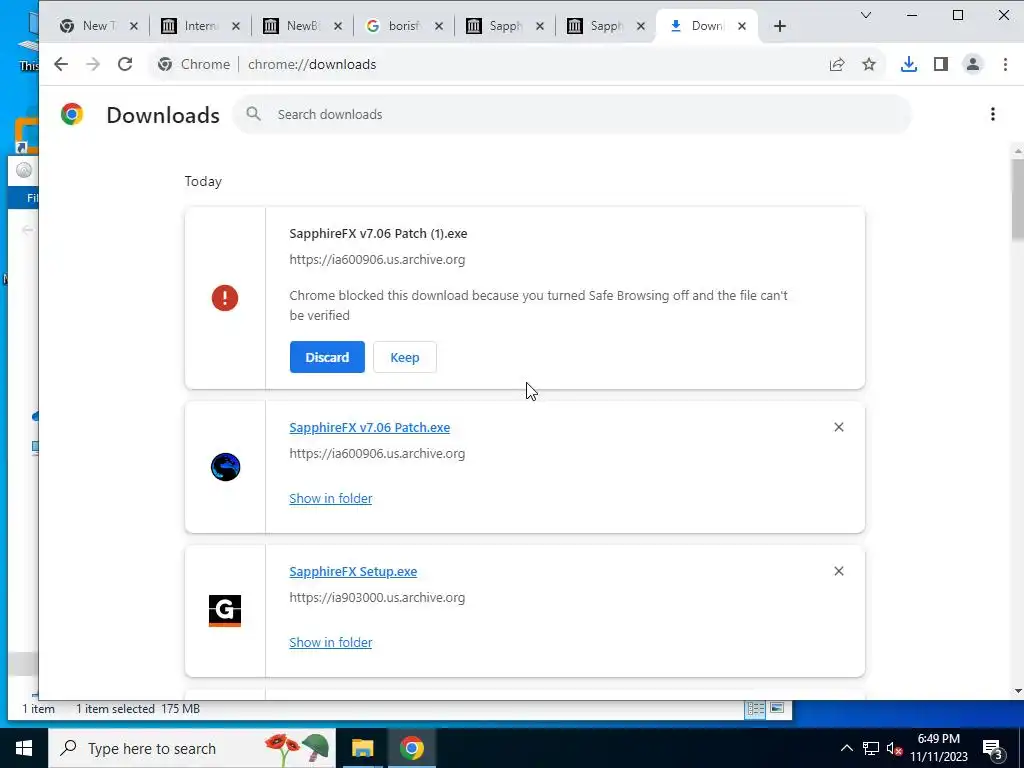The height and width of the screenshot is (768, 1024).
Task: Click the Today date heading
Action: pyautogui.click(x=203, y=182)
